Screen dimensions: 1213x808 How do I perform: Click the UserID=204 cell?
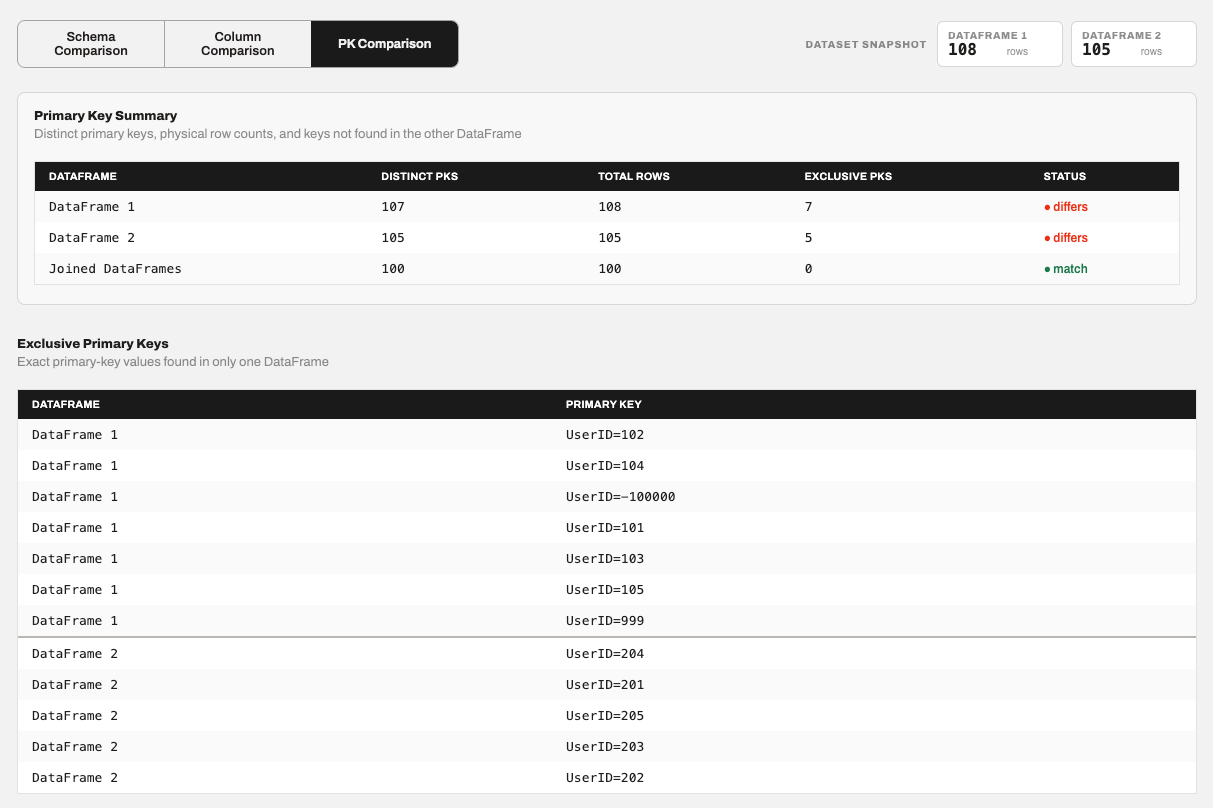pyautogui.click(x=605, y=654)
